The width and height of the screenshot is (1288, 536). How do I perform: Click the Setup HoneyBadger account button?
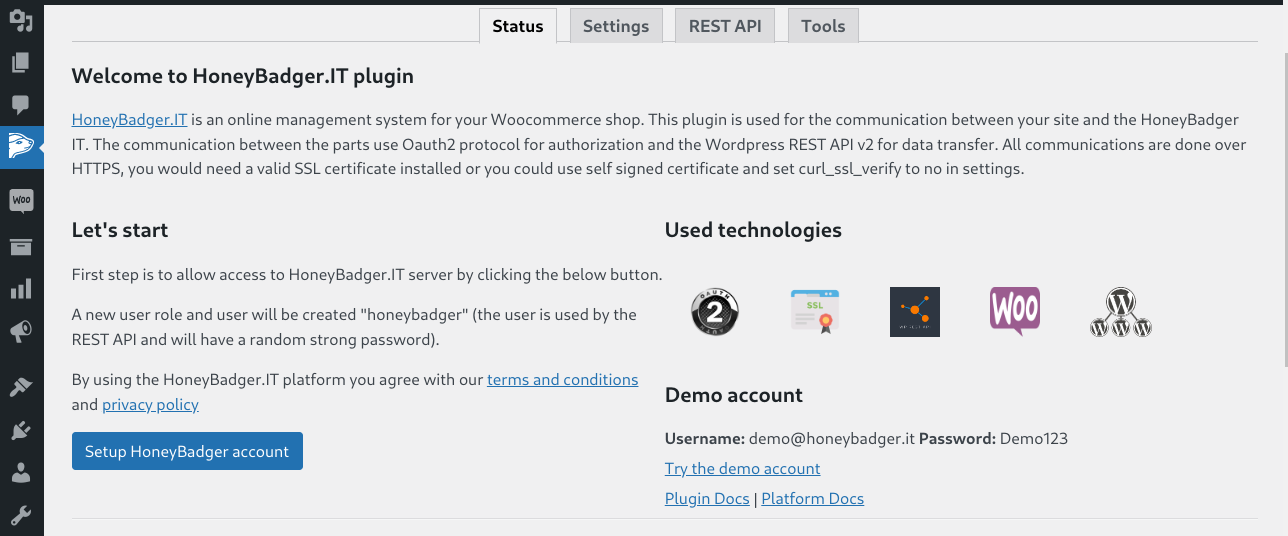click(187, 451)
